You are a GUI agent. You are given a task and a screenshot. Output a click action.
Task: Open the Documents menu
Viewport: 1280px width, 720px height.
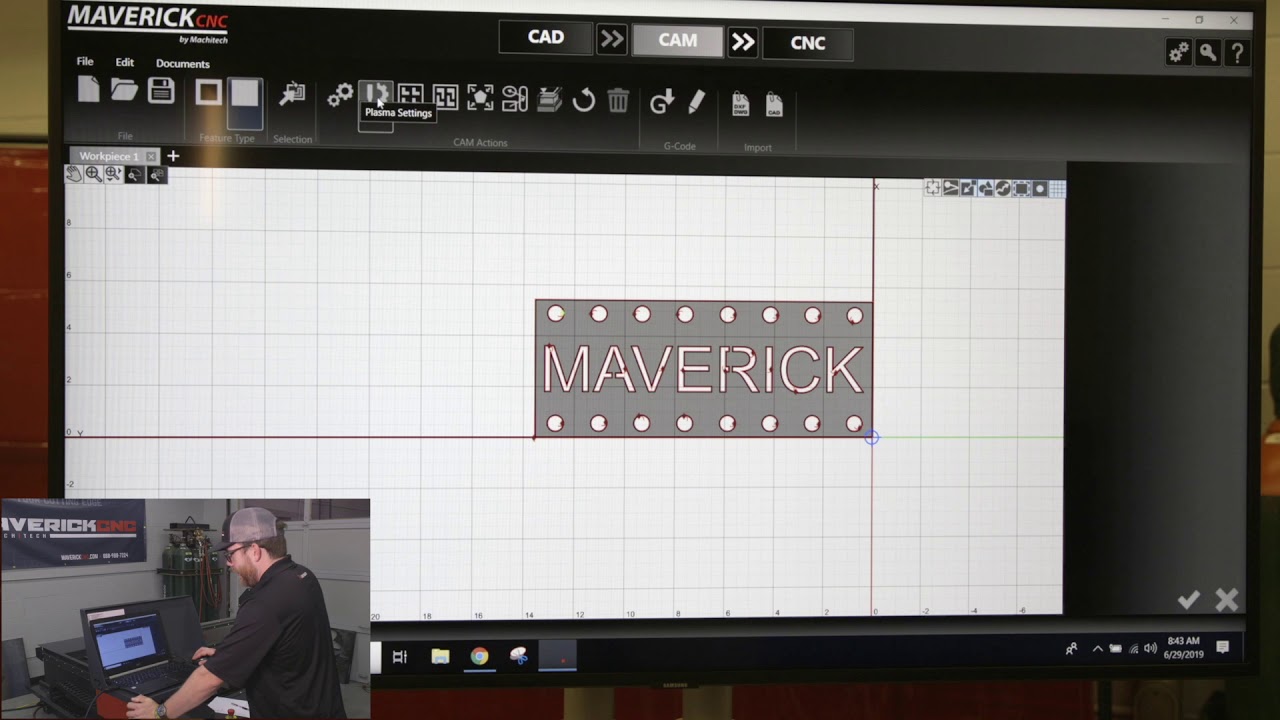point(182,64)
